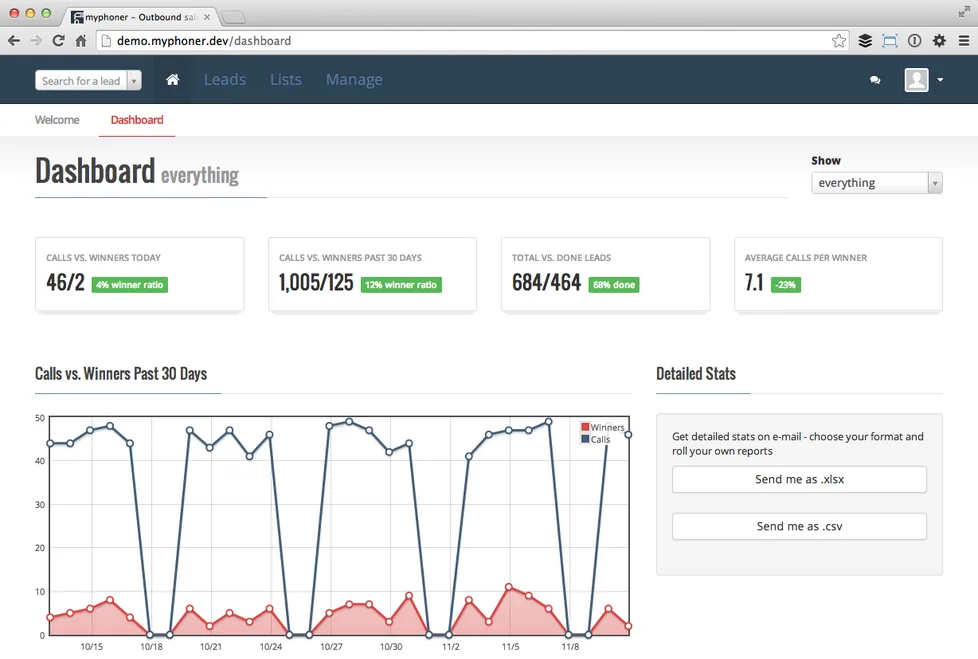Click the 684/464 leads figure
This screenshot has height=659, width=978.
(546, 282)
